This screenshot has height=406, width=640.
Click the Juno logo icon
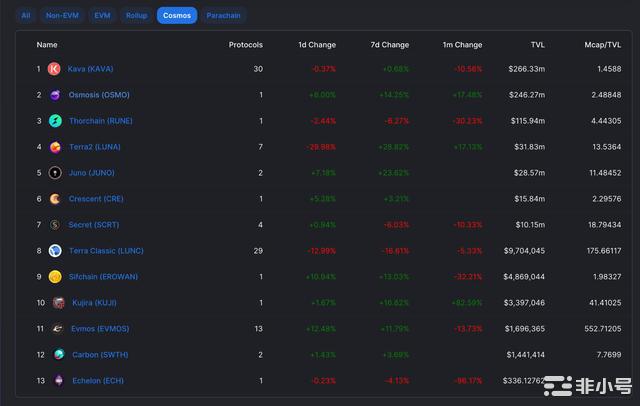[x=55, y=173]
